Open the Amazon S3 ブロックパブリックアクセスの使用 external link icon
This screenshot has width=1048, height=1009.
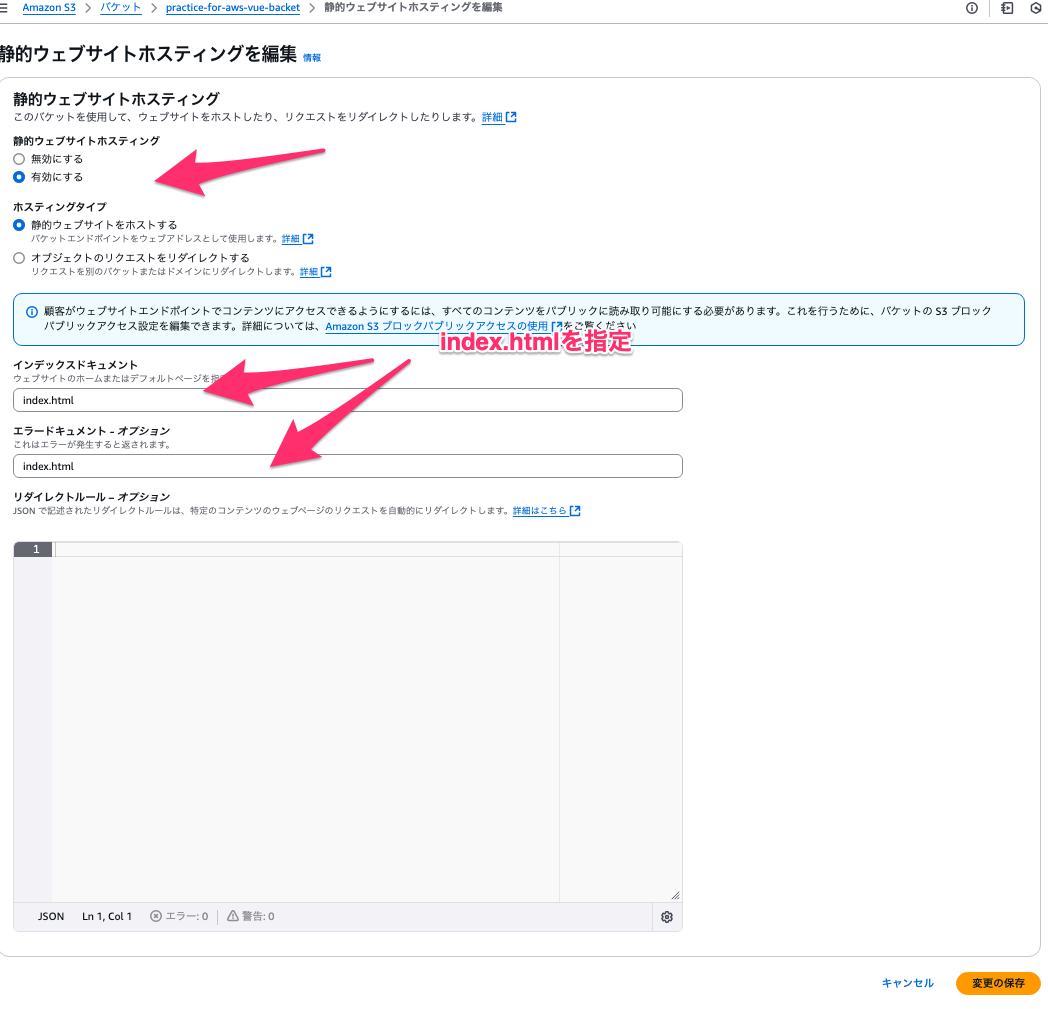coord(557,326)
